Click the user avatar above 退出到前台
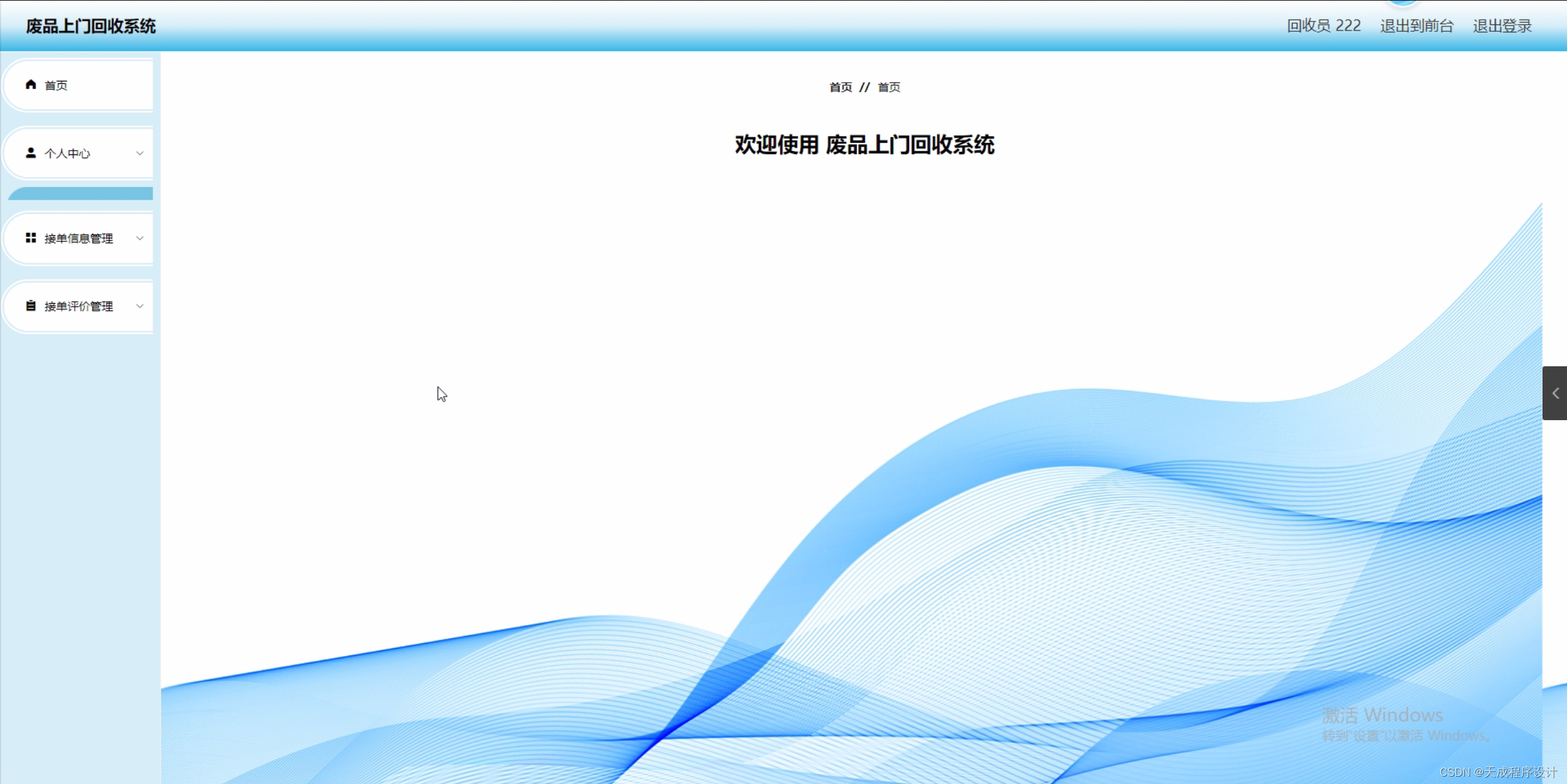 [1403, 2]
